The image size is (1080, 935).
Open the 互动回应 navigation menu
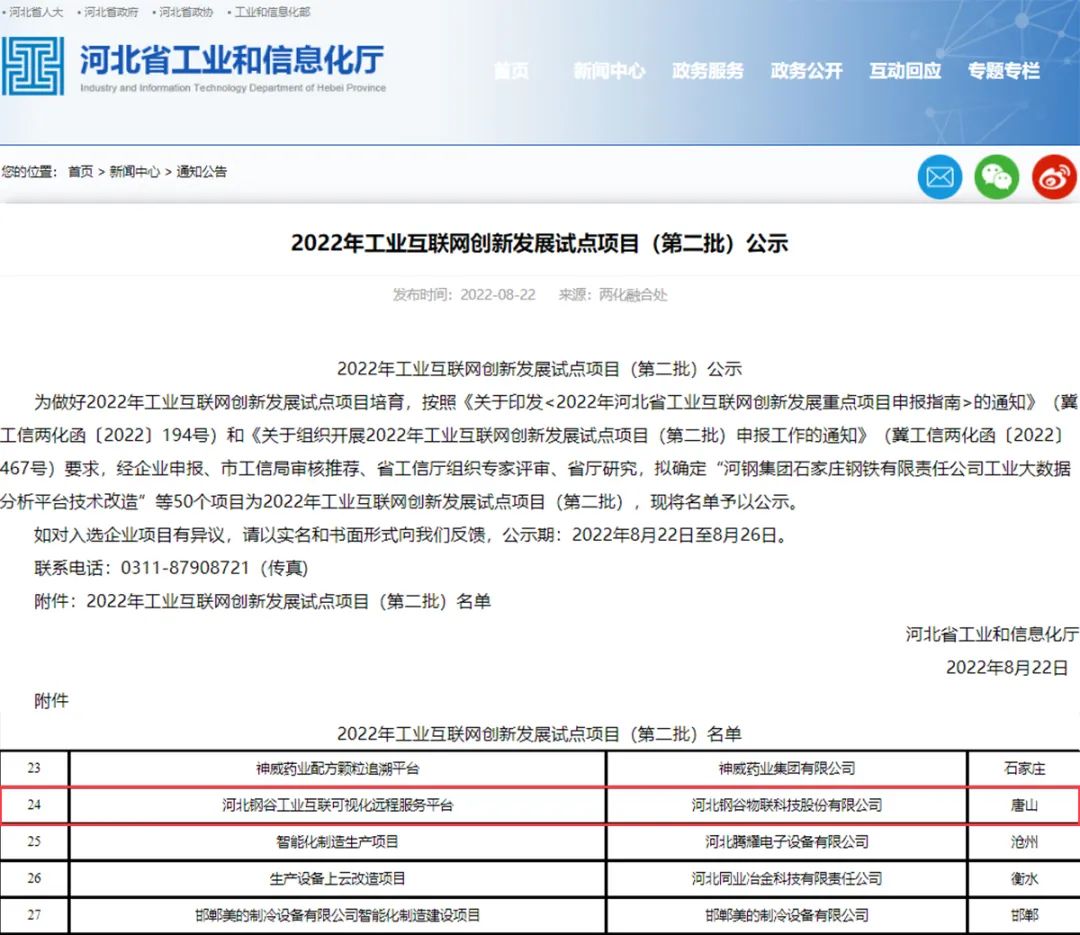905,71
